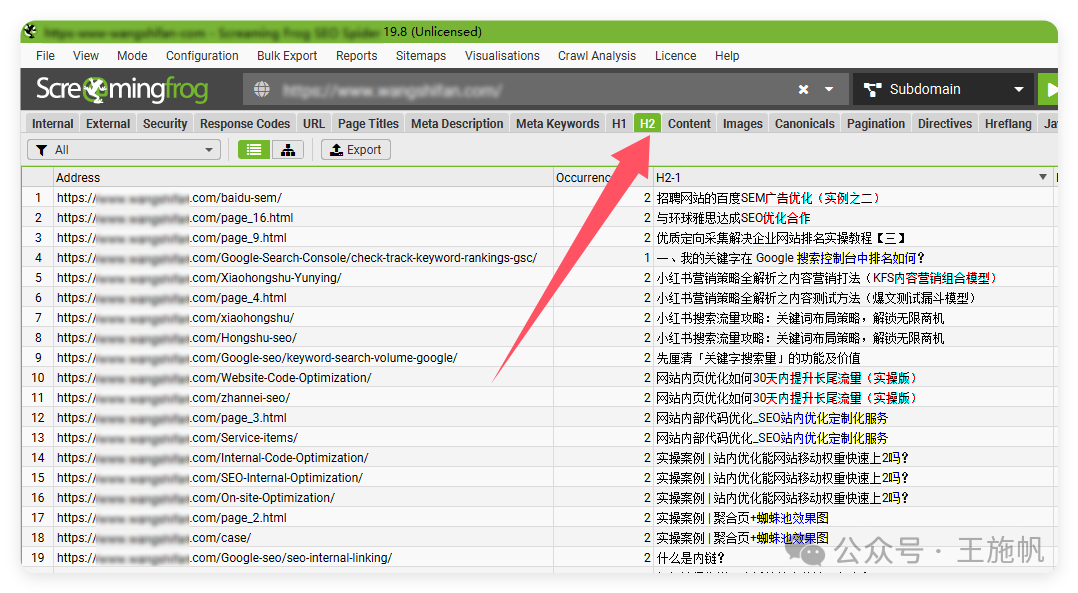Viewport: 1078px width, 593px height.
Task: Switch to the Response Codes tab
Action: coord(245,124)
